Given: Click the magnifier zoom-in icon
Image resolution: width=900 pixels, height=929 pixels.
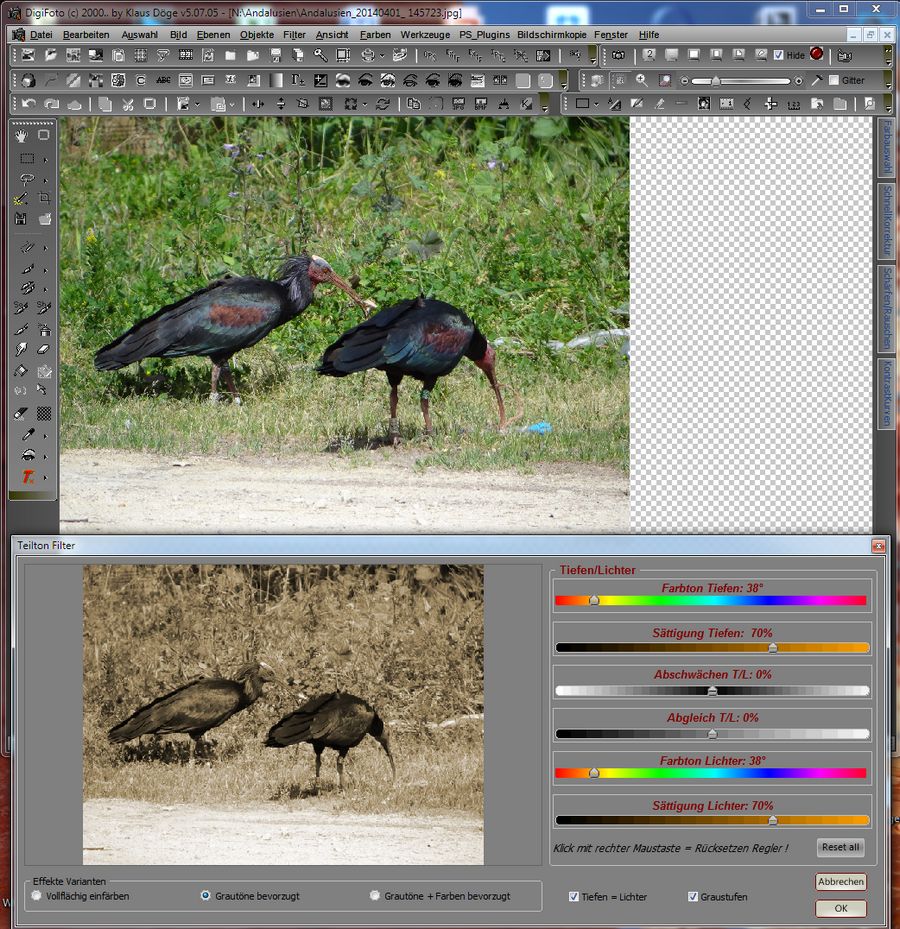Looking at the screenshot, I should pos(641,80).
